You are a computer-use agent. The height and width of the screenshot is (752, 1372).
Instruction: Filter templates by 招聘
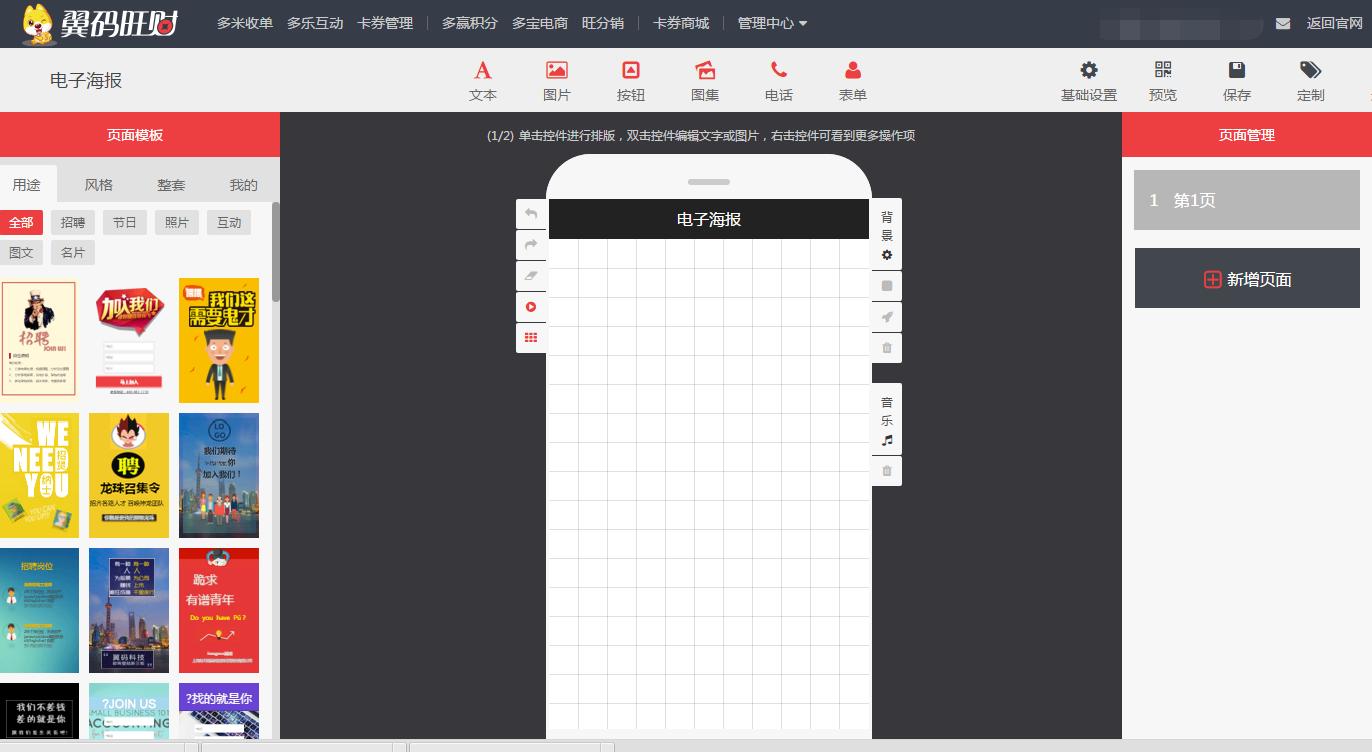[73, 222]
